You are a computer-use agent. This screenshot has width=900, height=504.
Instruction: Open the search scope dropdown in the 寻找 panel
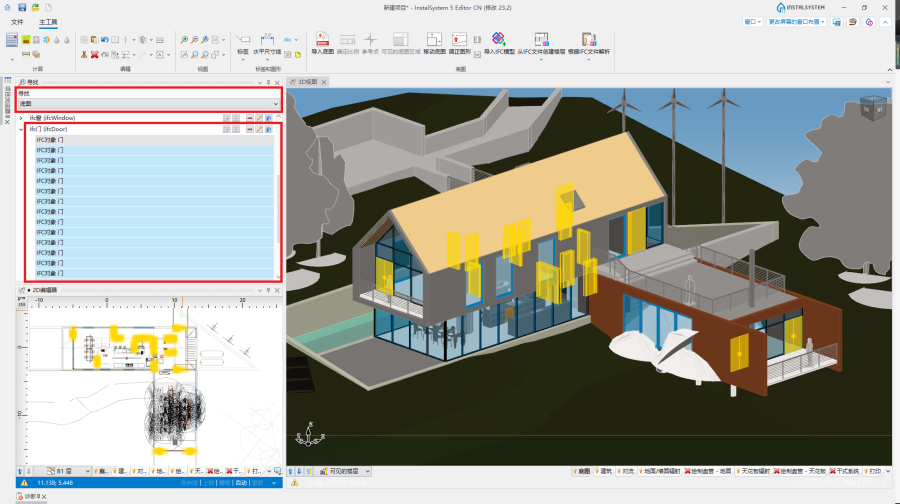[x=149, y=104]
